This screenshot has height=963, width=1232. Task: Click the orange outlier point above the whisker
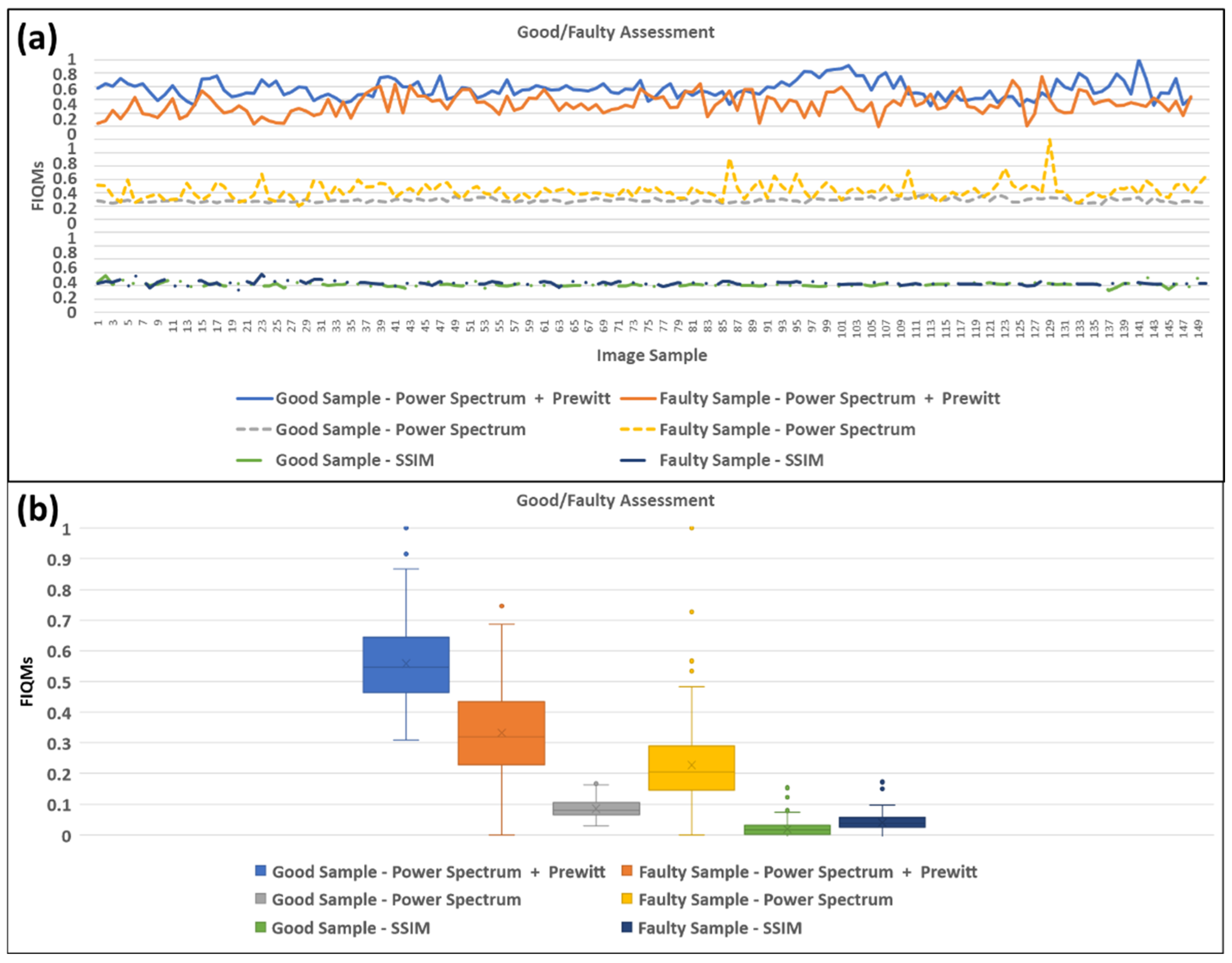[x=502, y=606]
